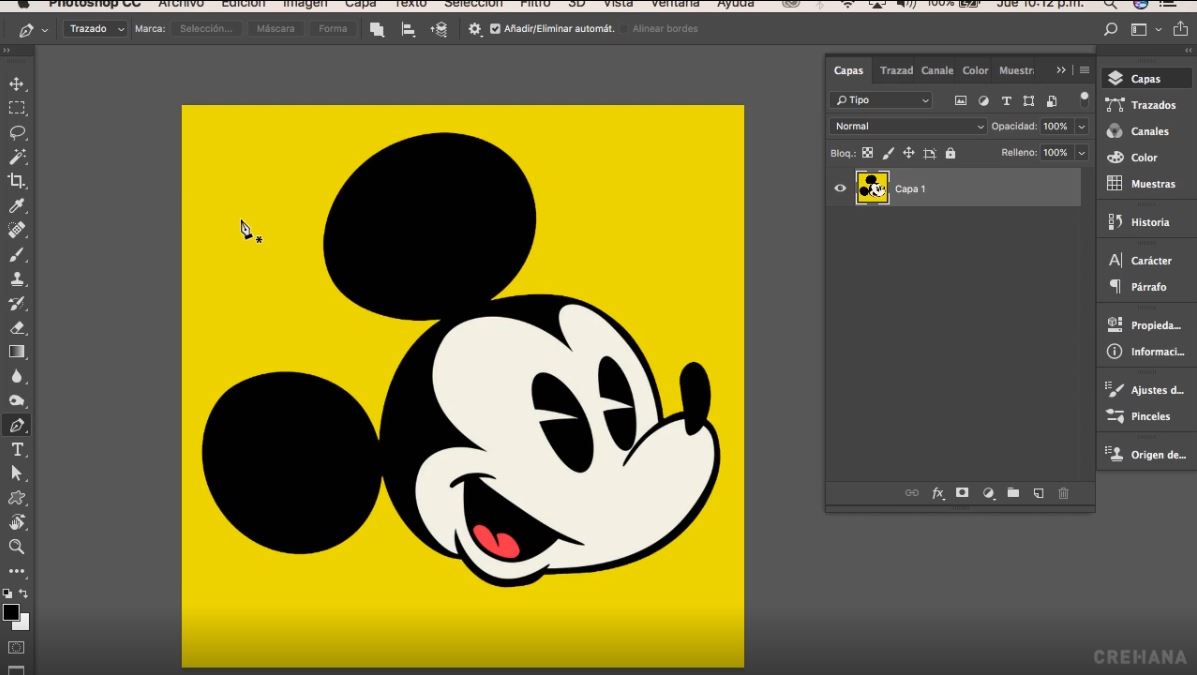The width and height of the screenshot is (1197, 675).
Task: Toggle lock all for layer
Action: click(x=950, y=153)
